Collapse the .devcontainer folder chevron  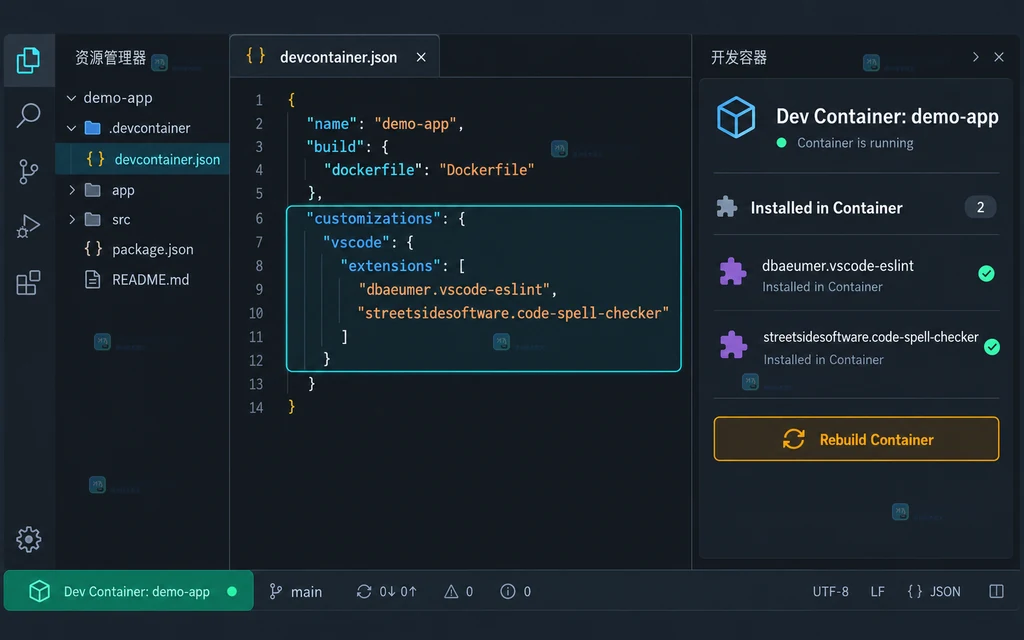pyautogui.click(x=71, y=128)
